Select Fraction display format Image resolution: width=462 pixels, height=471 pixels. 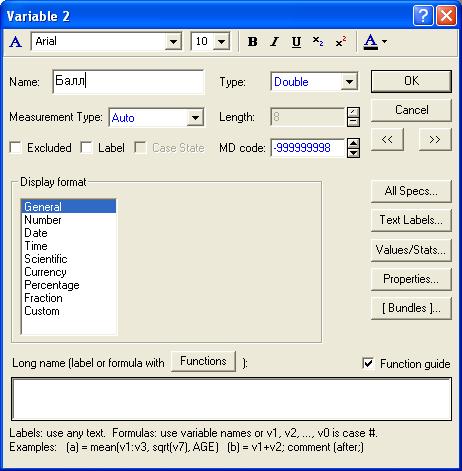pos(69,298)
